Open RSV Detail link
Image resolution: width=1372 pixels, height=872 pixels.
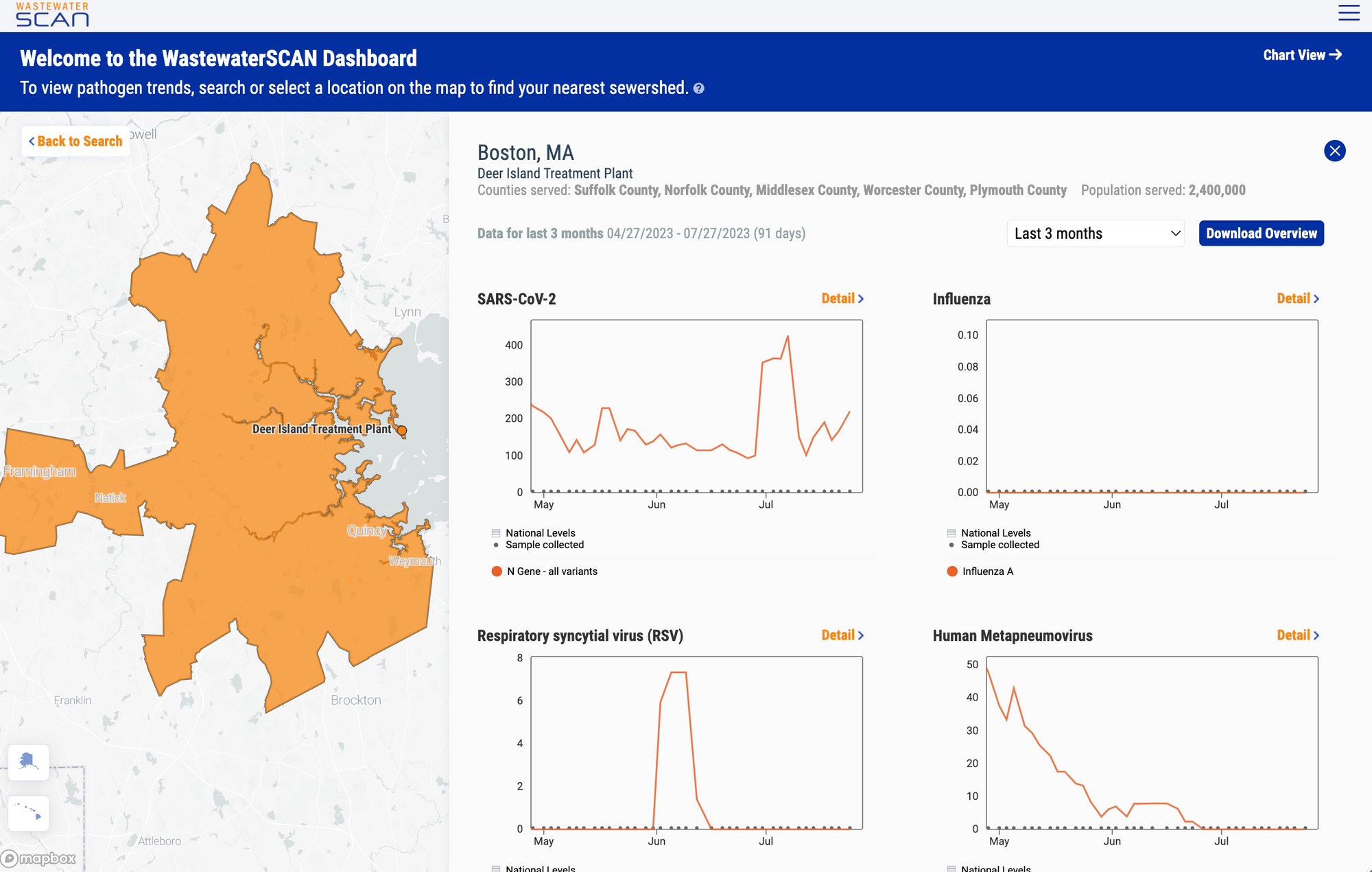coord(842,635)
